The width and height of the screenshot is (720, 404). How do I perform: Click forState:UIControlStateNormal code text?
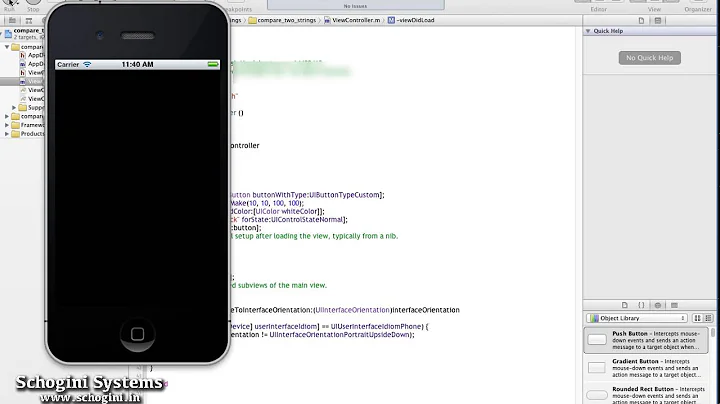click(x=292, y=219)
